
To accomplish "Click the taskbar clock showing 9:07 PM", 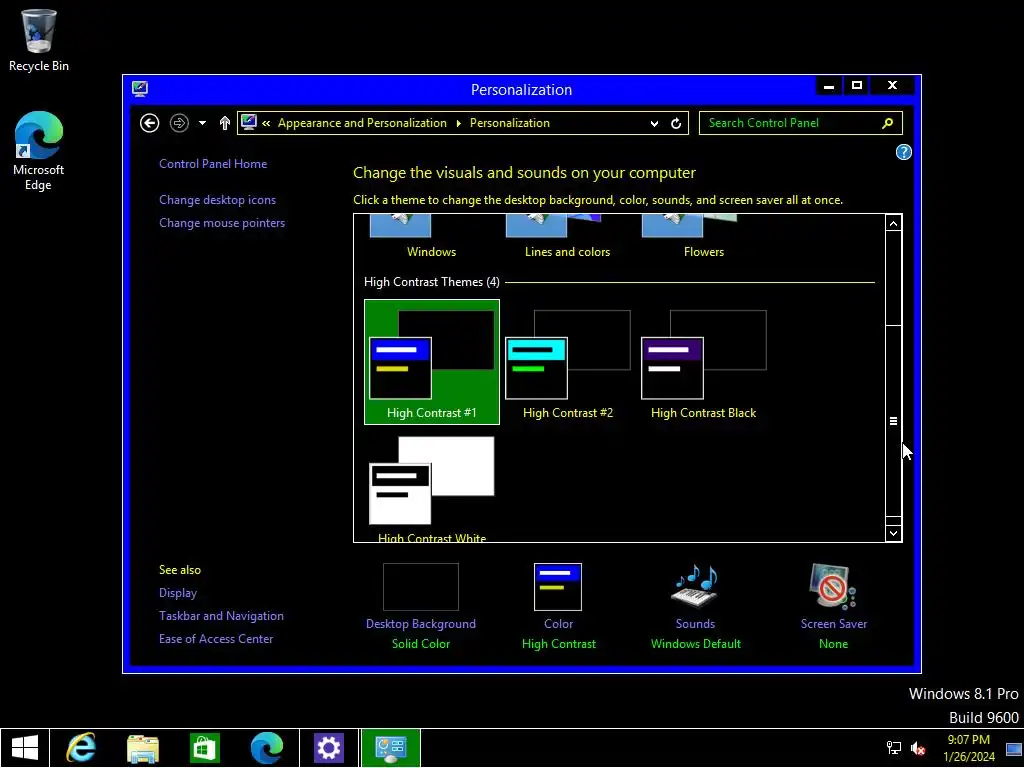I will click(968, 748).
